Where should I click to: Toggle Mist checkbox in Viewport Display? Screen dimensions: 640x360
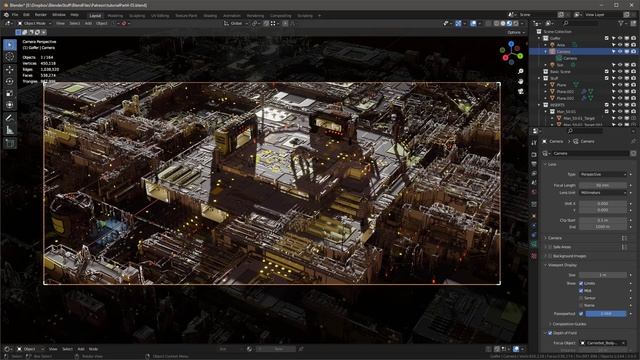pos(581,291)
